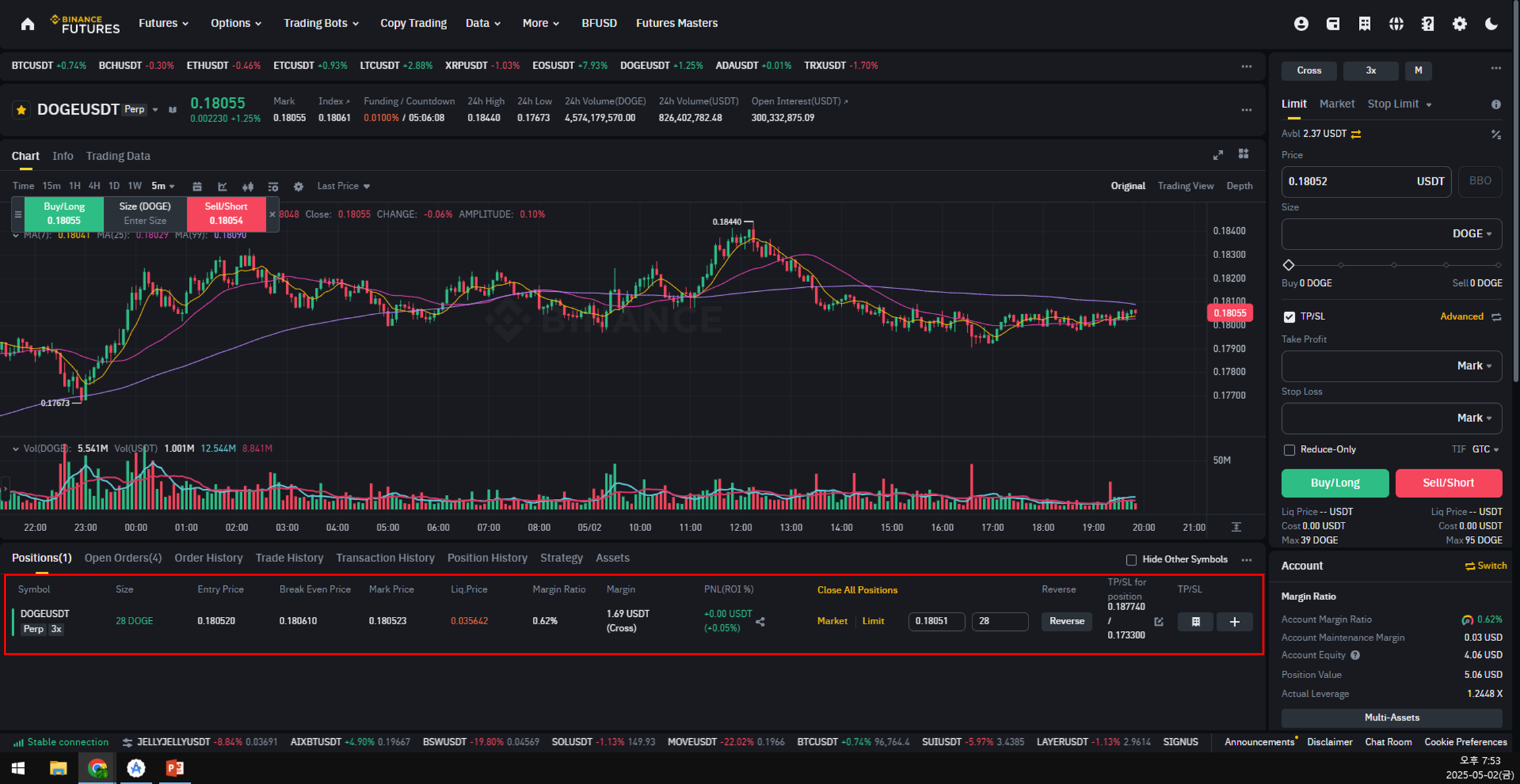Open the settings gear in the top bar
This screenshot has height=784, width=1520.
point(1459,24)
